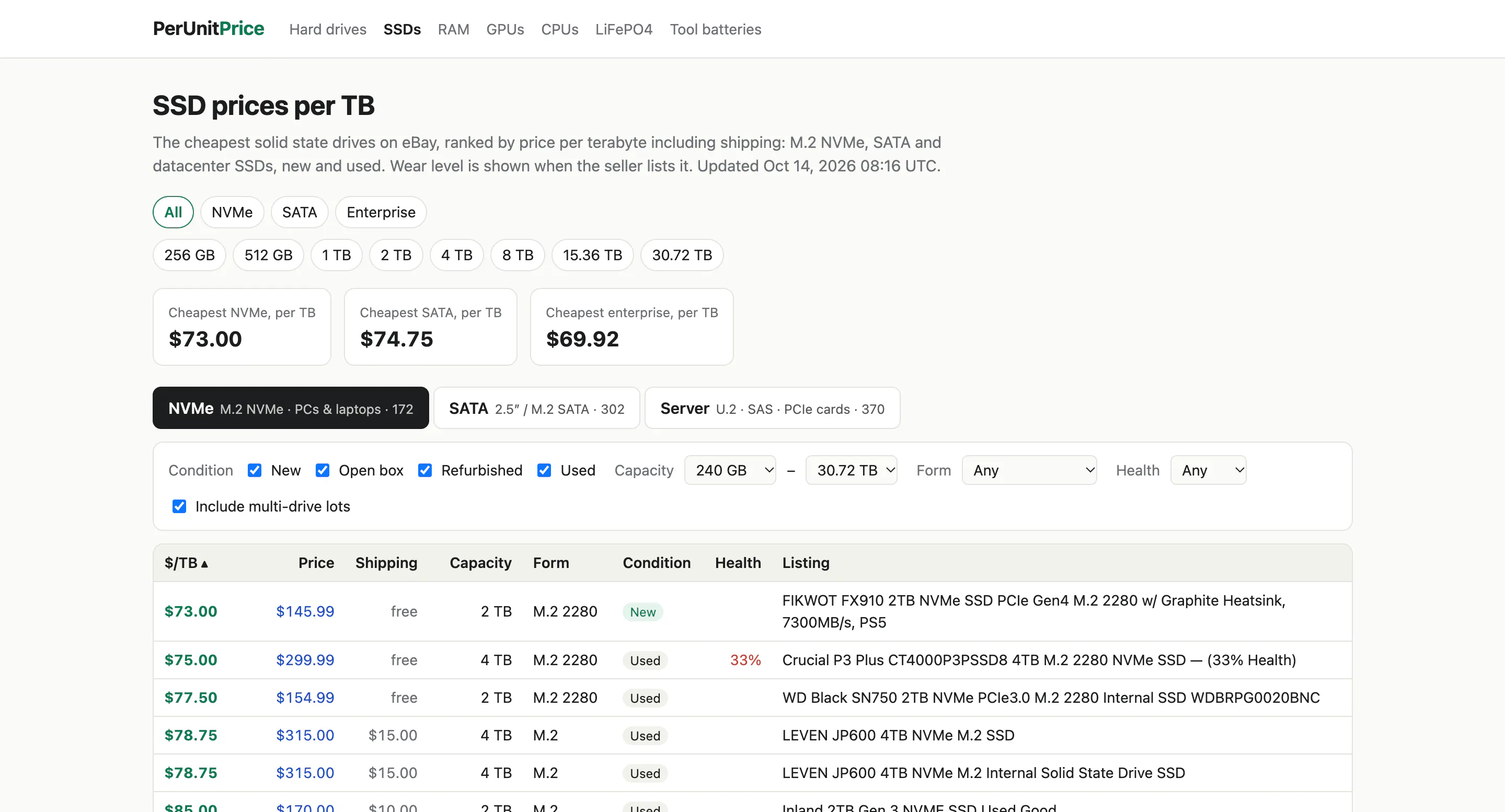Switch to the SATA 2.5" tab

coord(536,408)
